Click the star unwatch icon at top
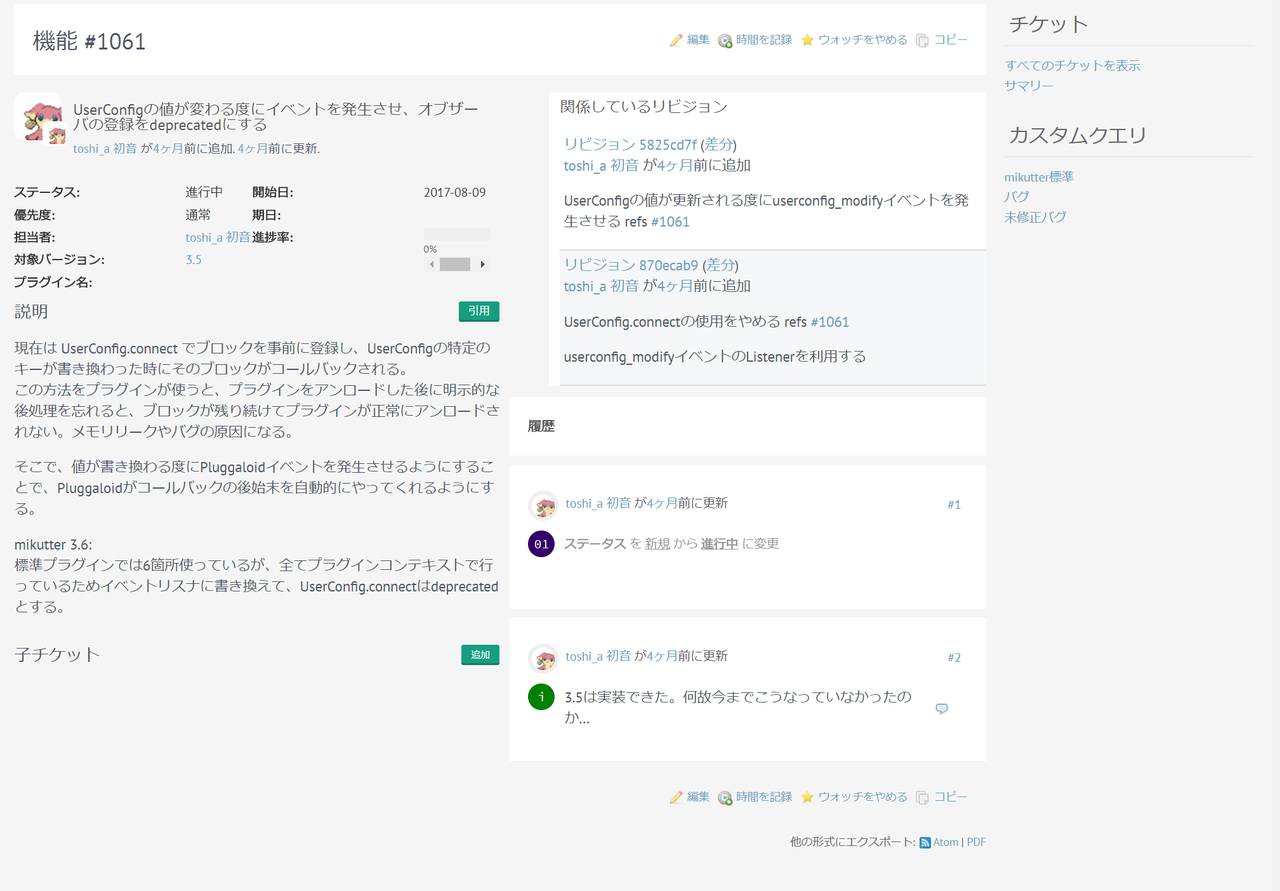This screenshot has width=1280, height=891. tap(807, 41)
